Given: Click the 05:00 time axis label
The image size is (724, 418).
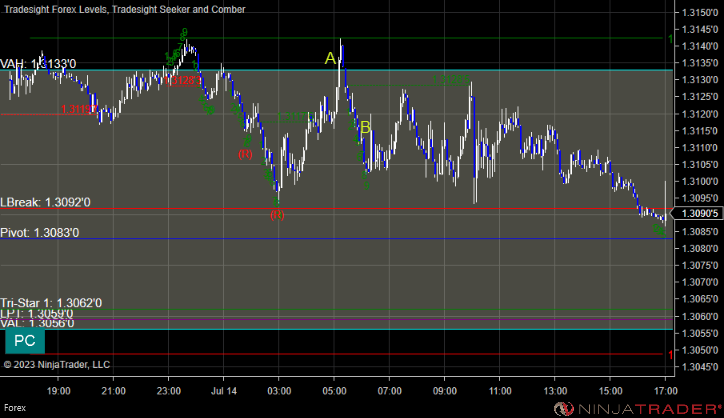Looking at the screenshot, I should (x=334, y=391).
